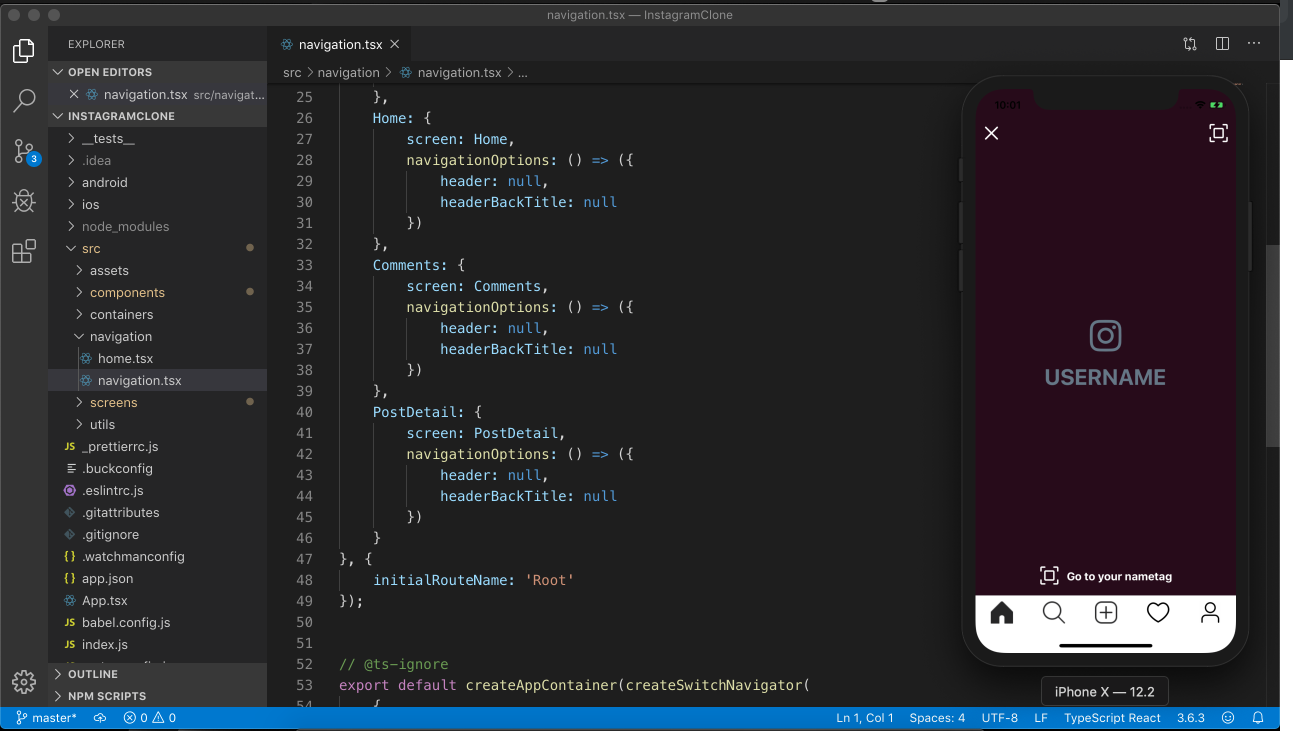Tap the nametag scan icon in the simulator

pos(1218,132)
